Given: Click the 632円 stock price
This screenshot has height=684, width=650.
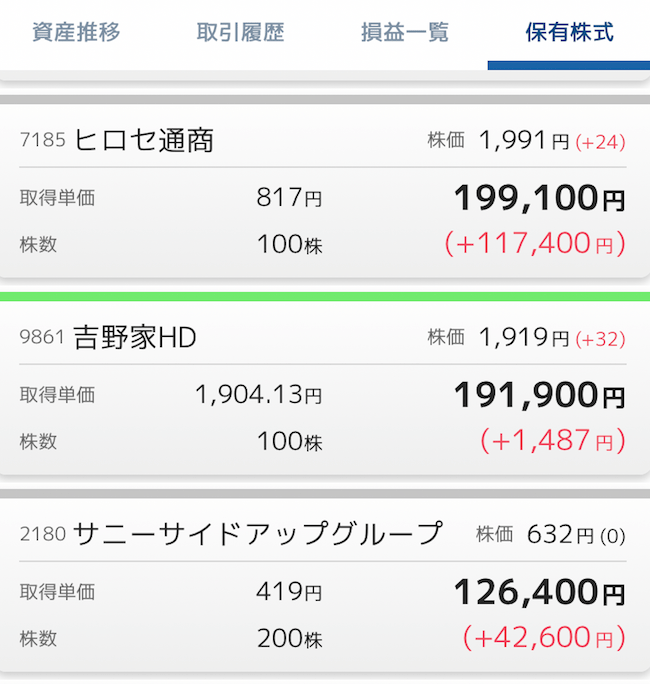Looking at the screenshot, I should (560, 534).
